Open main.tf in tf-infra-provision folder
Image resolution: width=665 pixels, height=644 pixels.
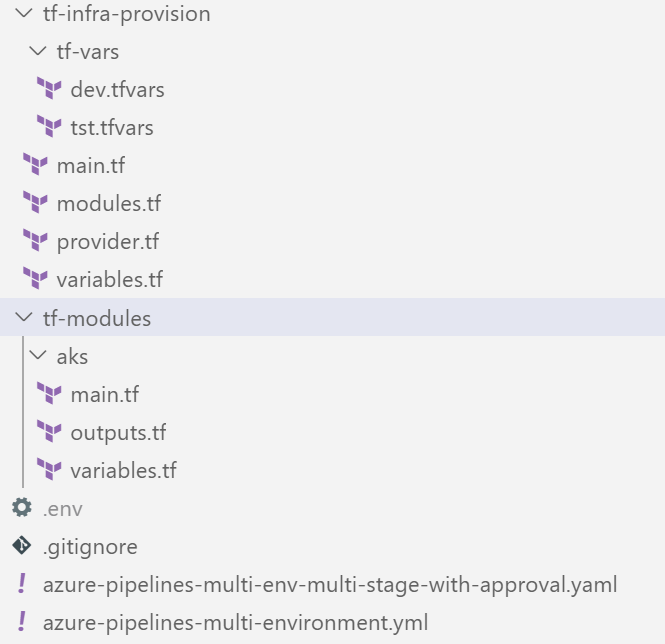click(91, 165)
